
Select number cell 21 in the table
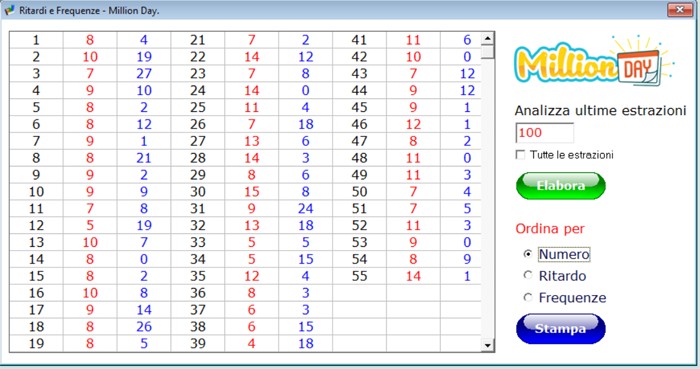(198, 40)
